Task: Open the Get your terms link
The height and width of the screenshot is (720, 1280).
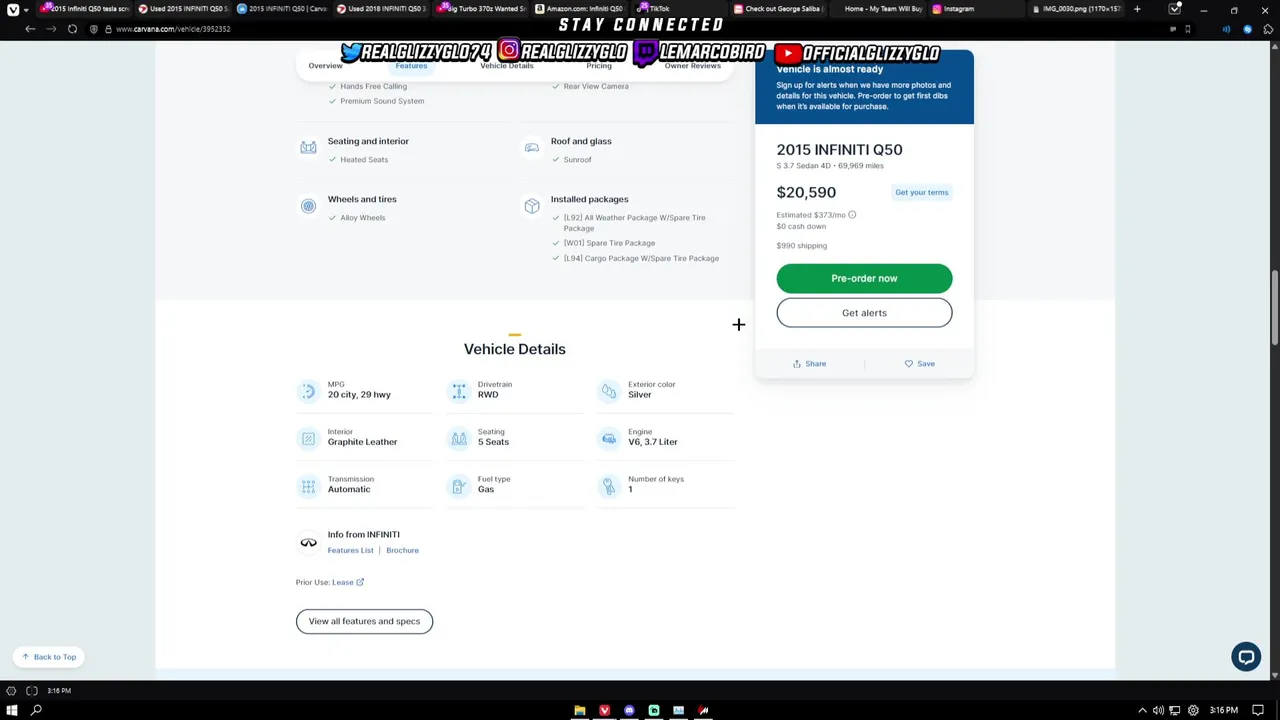Action: pyautogui.click(x=921, y=192)
